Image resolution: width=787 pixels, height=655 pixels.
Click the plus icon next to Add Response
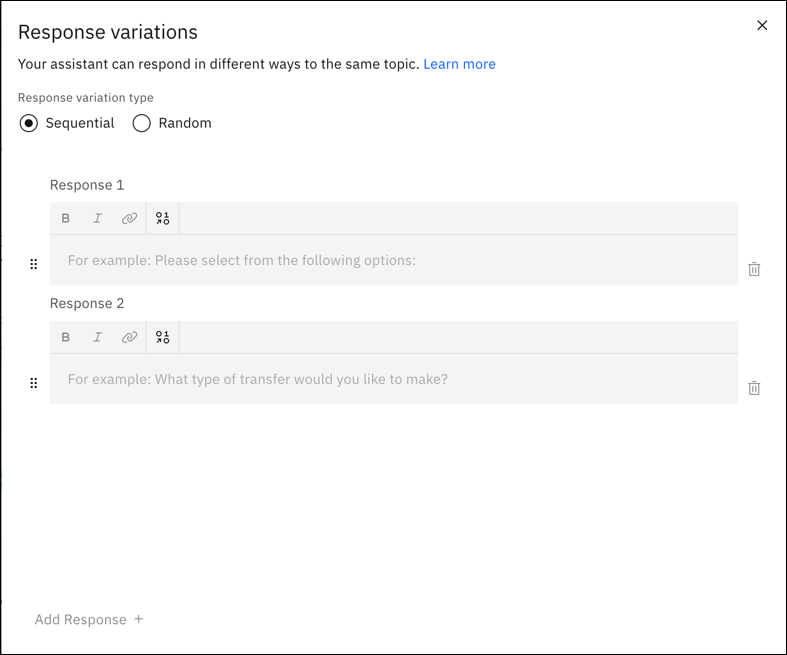click(x=139, y=619)
